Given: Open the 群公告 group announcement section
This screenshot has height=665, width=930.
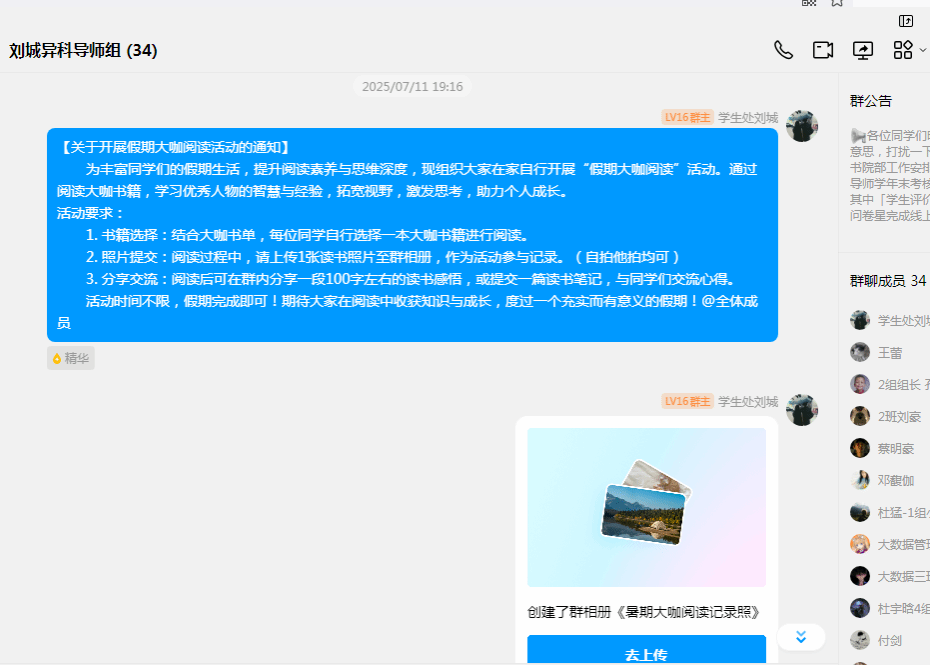Looking at the screenshot, I should coord(871,101).
